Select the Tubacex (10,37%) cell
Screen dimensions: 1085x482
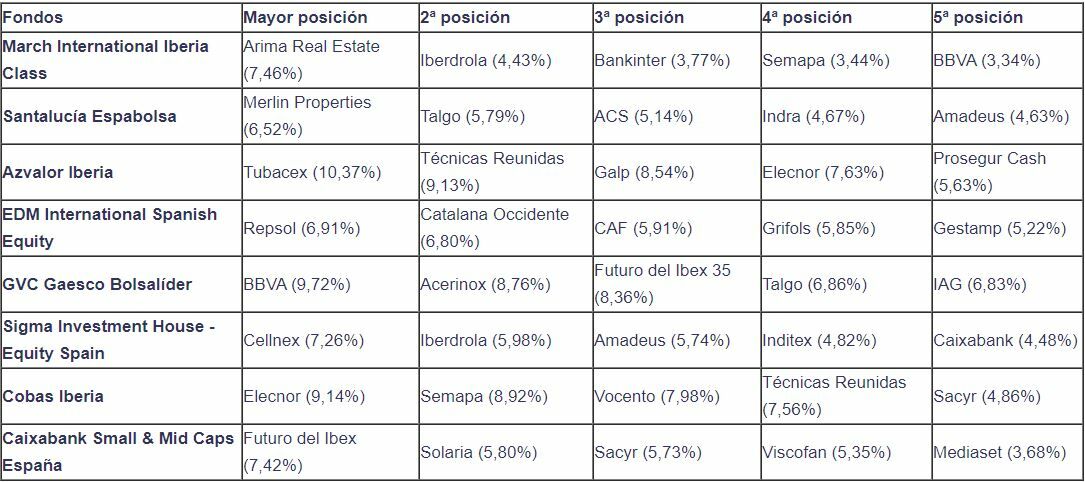pos(312,172)
